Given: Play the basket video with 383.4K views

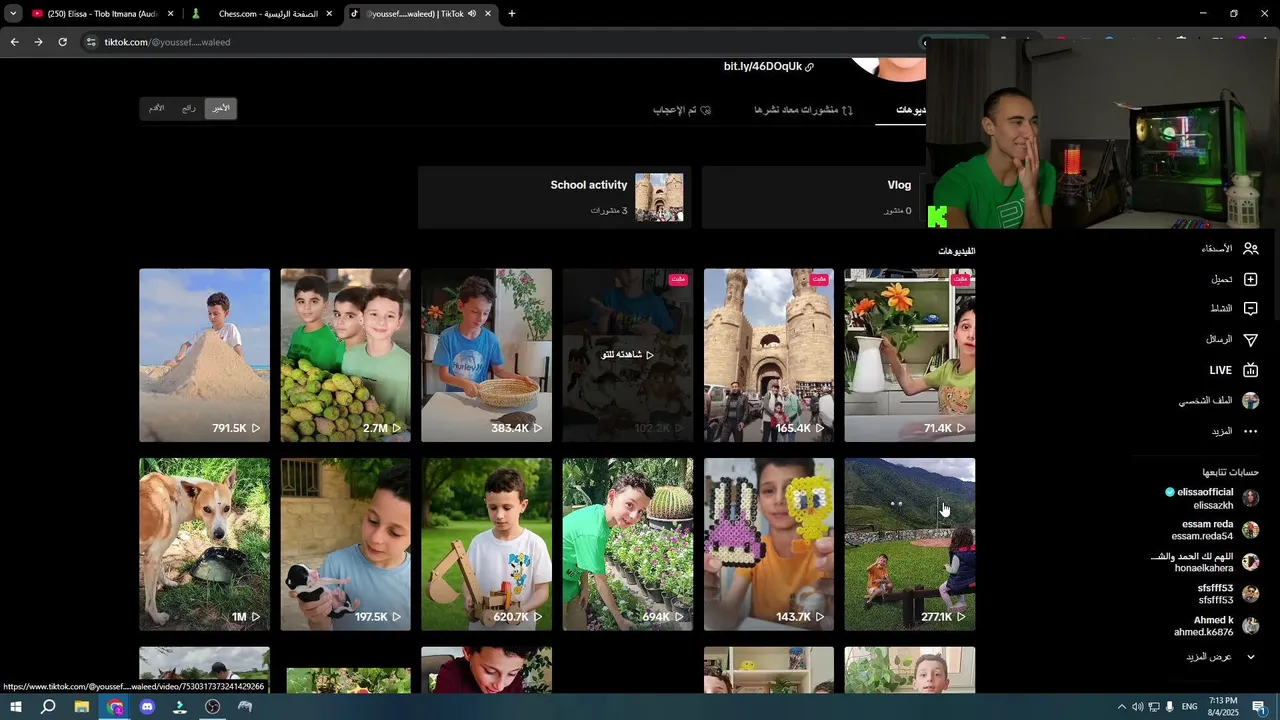Looking at the screenshot, I should coord(486,355).
